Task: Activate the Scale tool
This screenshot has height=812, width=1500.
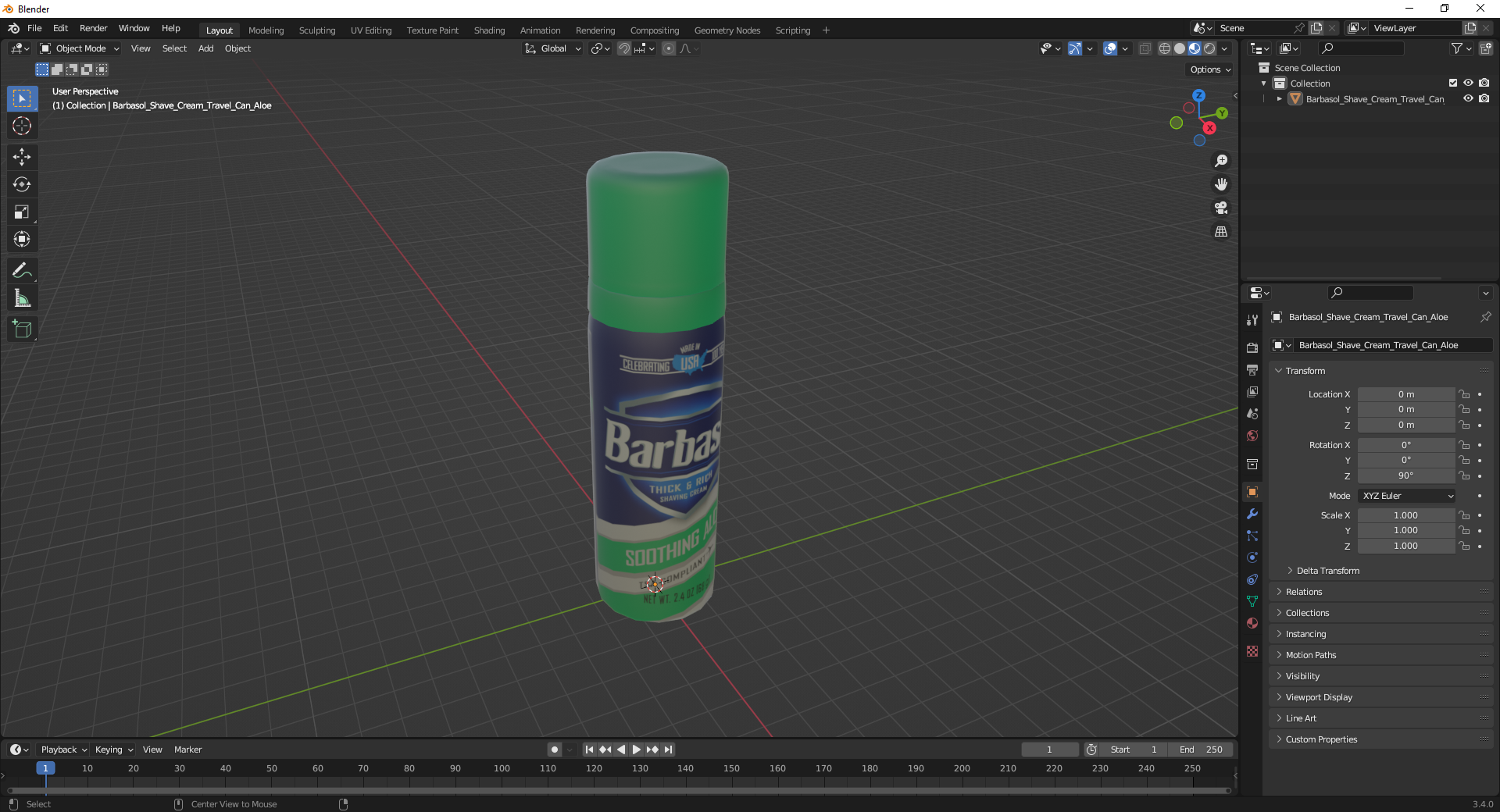Action: [22, 212]
